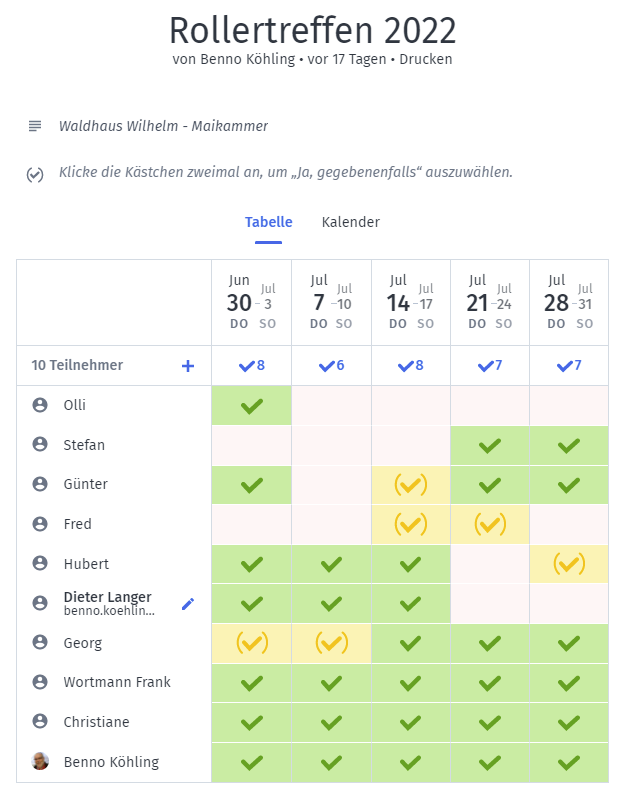The width and height of the screenshot is (625, 794).
Task: Click the plus icon to add participant
Action: [188, 366]
